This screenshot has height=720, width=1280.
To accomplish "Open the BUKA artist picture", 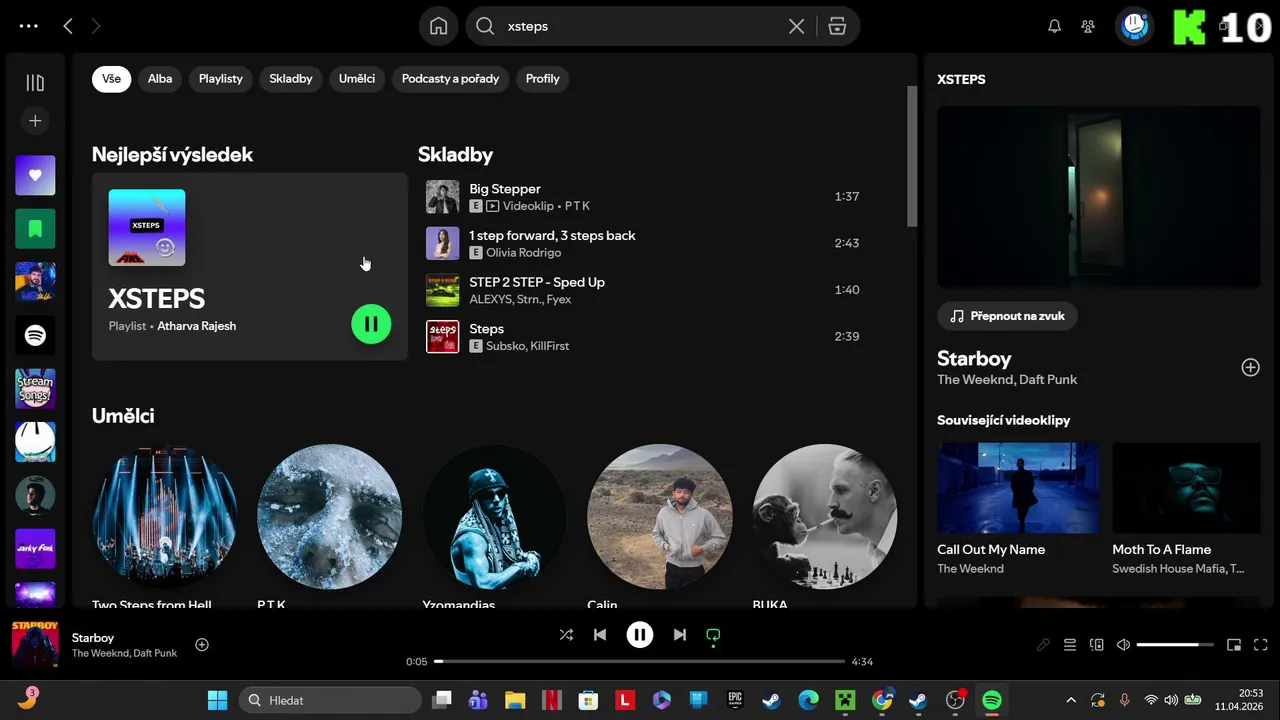I will (x=825, y=517).
